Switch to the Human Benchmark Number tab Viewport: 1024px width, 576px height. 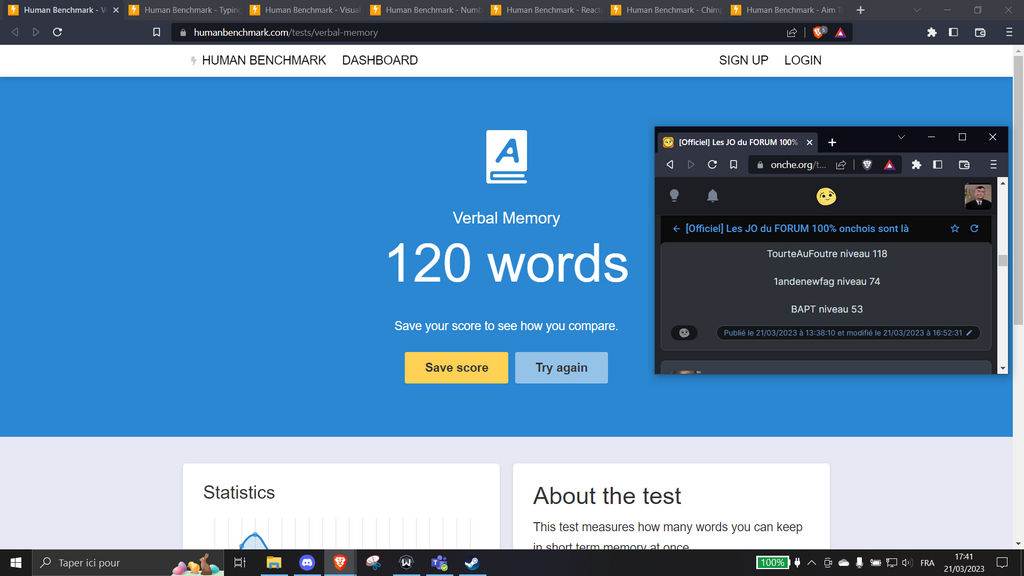426,10
